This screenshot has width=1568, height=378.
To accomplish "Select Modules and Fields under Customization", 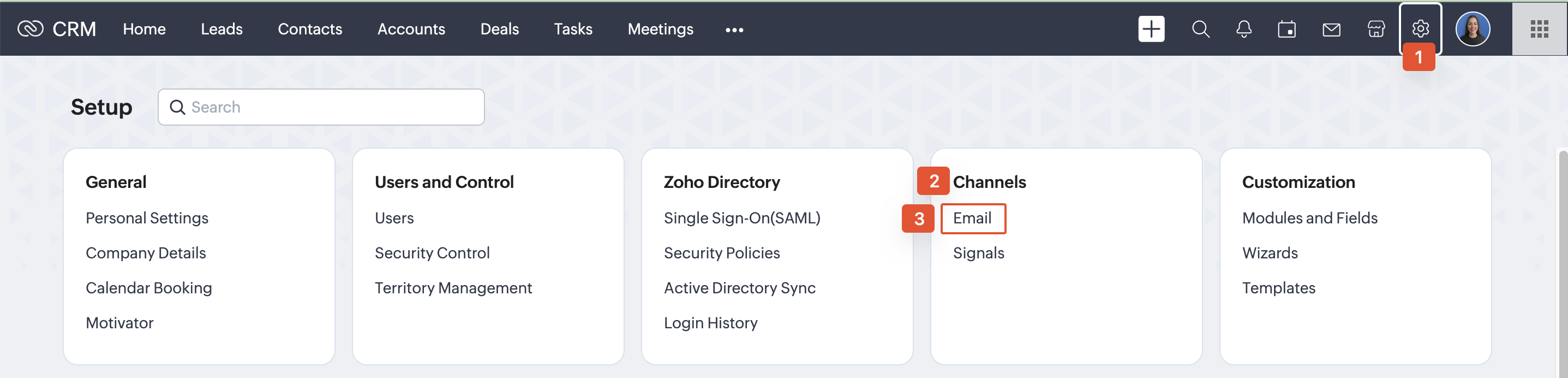I will coord(1309,218).
